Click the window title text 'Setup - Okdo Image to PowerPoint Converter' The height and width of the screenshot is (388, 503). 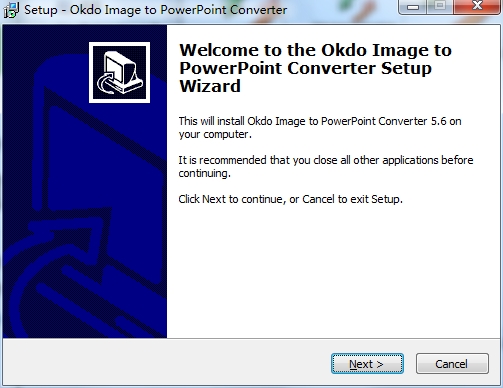point(155,10)
